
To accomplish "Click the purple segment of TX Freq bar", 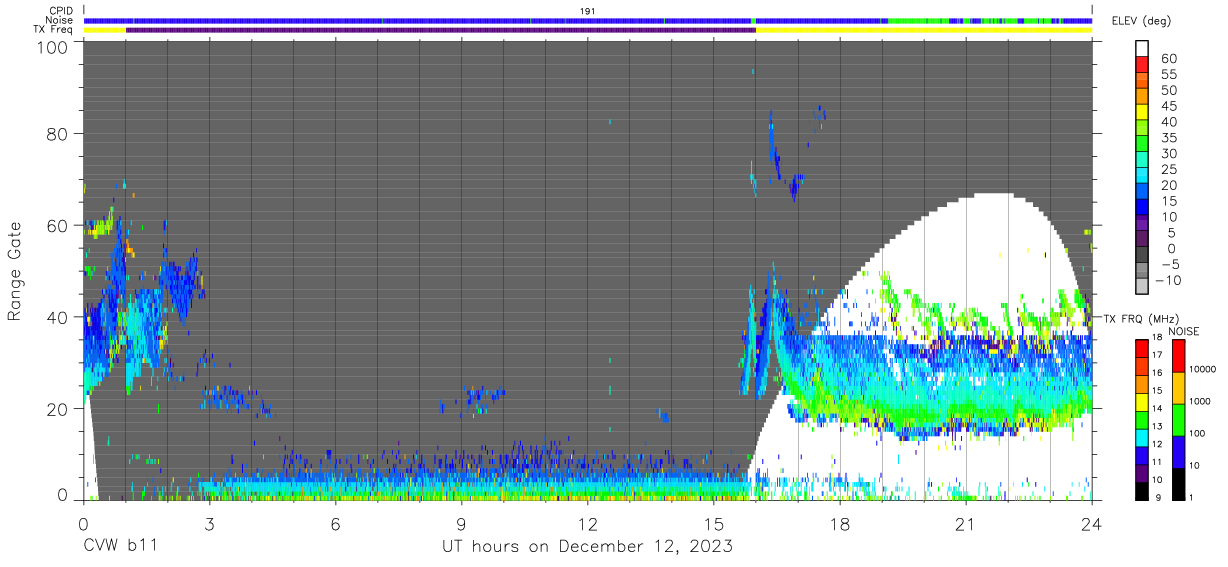I will click(440, 30).
